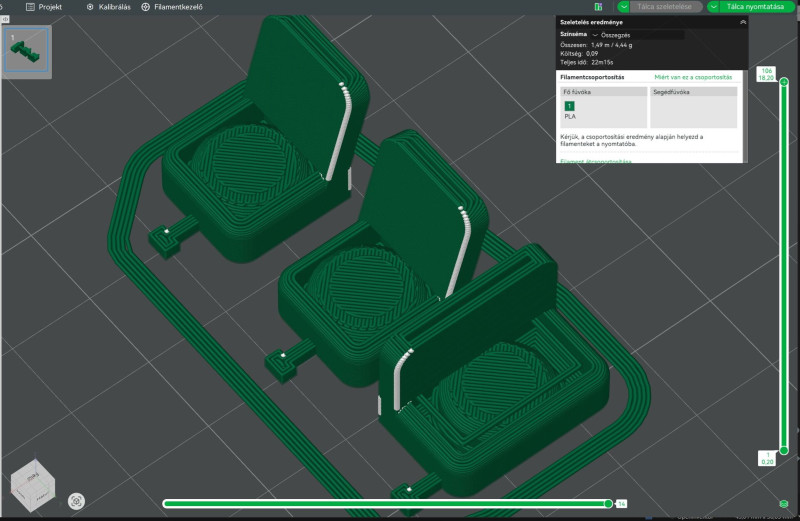Screen dimensions: 800x521
Task: Click the top layer label 106 / 18,20
Action: point(766,74)
